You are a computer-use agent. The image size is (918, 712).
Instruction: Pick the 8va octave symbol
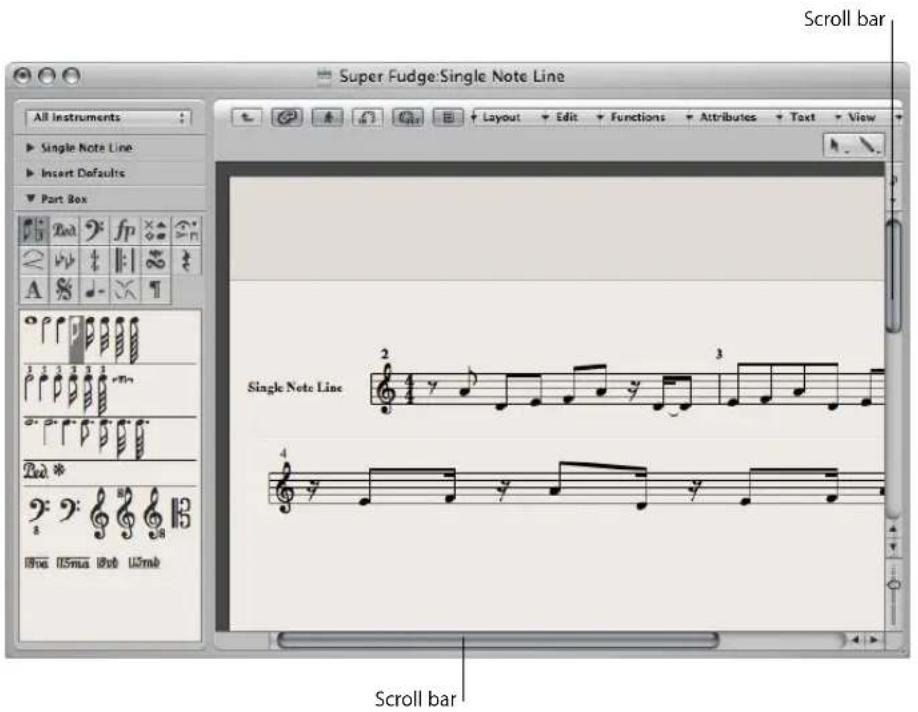(37, 563)
